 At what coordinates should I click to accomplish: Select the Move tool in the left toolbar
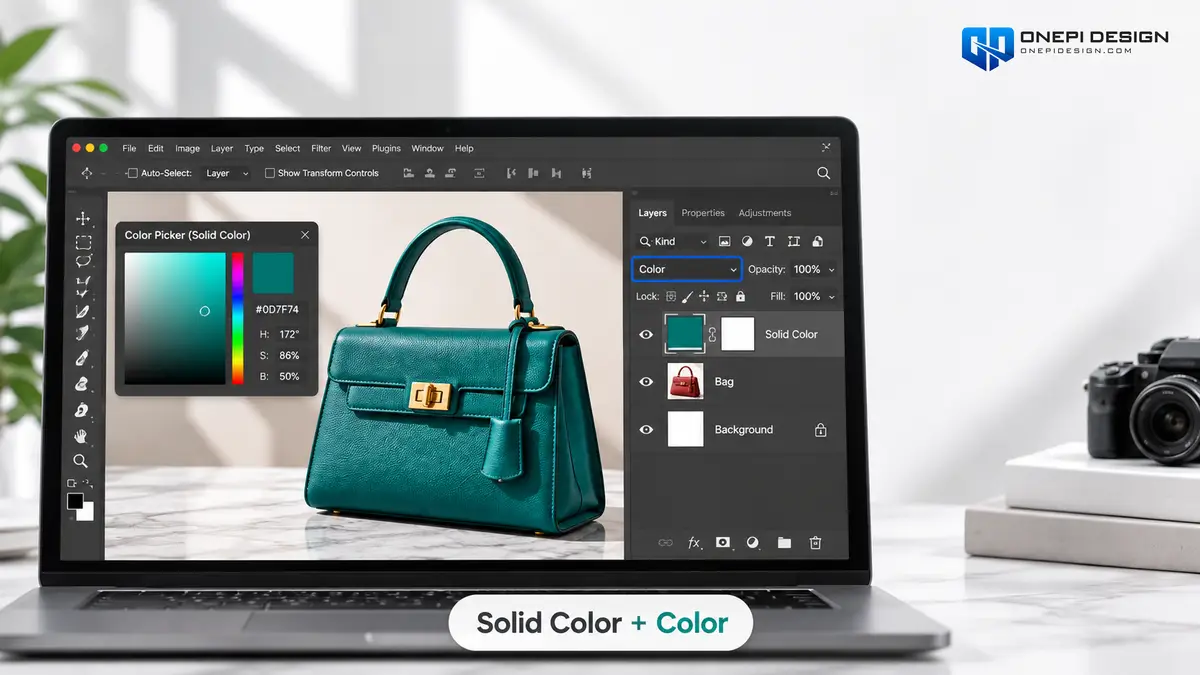(83, 219)
